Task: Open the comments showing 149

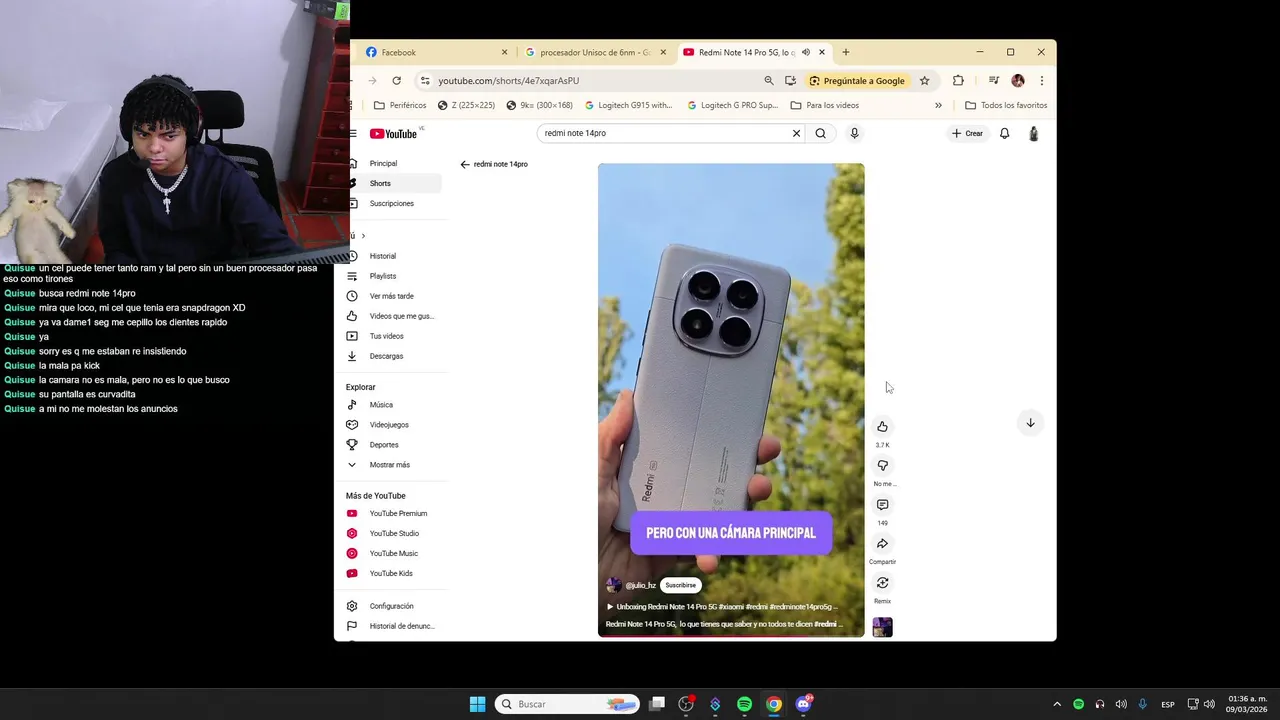Action: (x=882, y=505)
